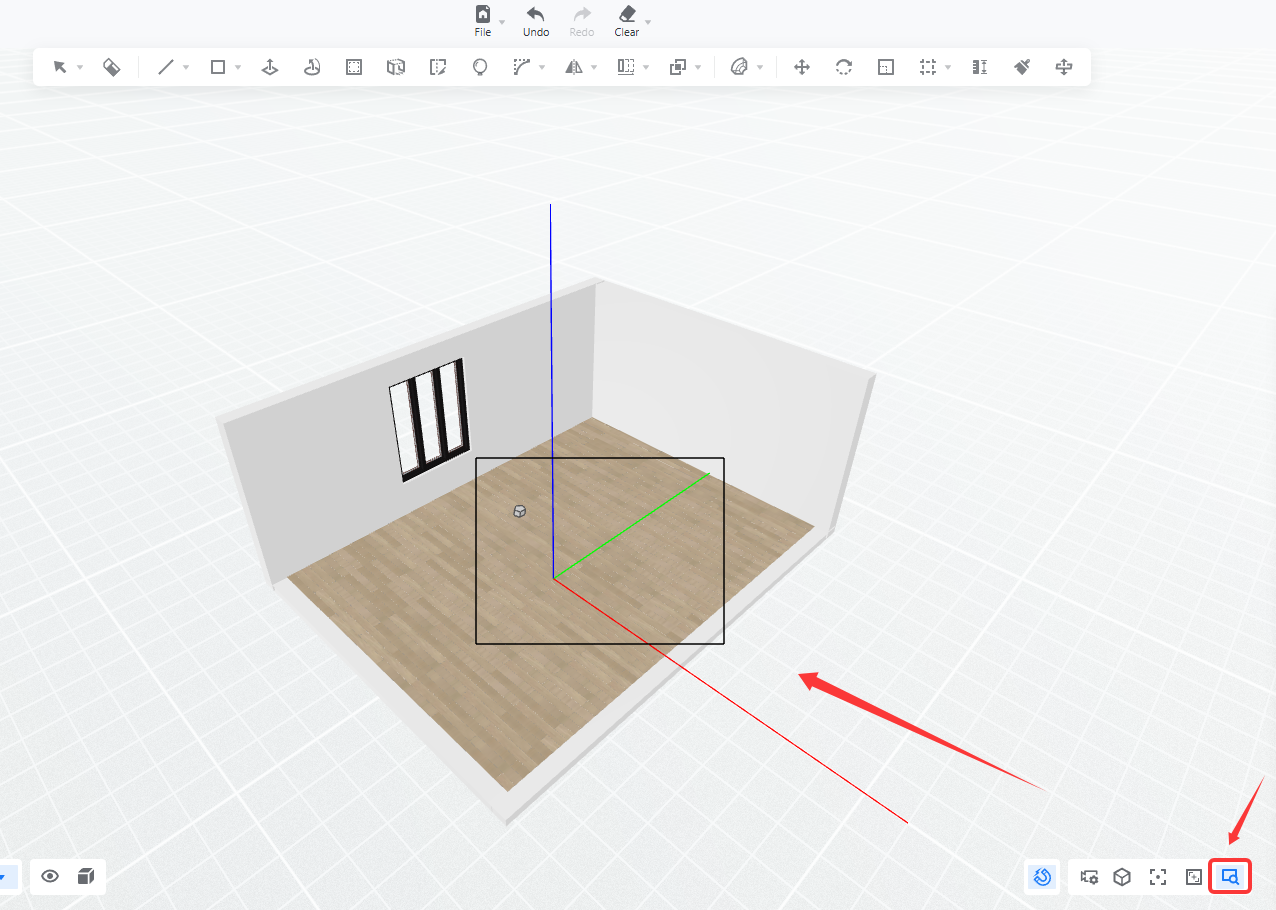Screen dimensions: 1276x910
Task: Select the material sphere tool
Action: tap(740, 67)
